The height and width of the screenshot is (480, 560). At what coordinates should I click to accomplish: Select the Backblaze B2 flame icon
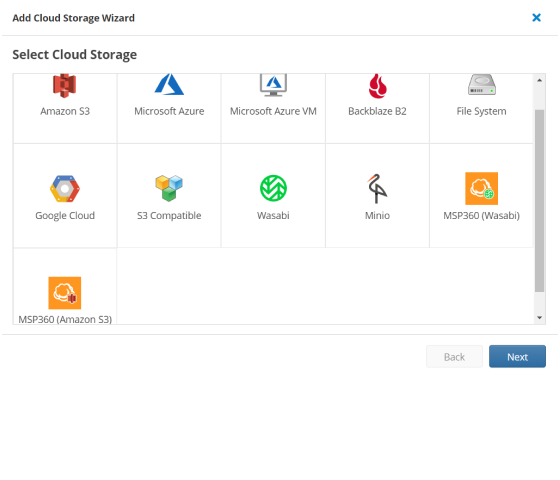378,86
